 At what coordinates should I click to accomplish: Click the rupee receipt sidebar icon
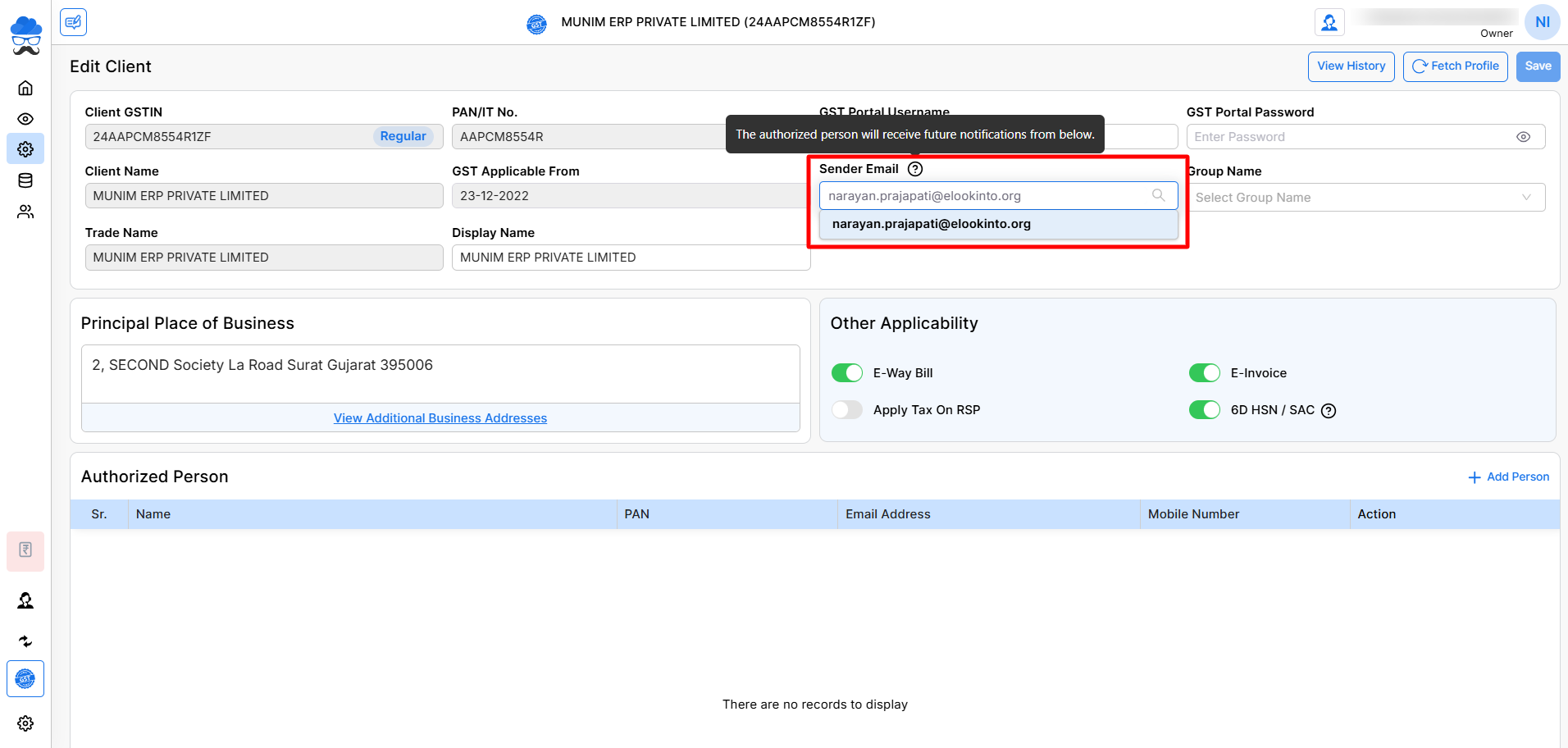click(25, 550)
